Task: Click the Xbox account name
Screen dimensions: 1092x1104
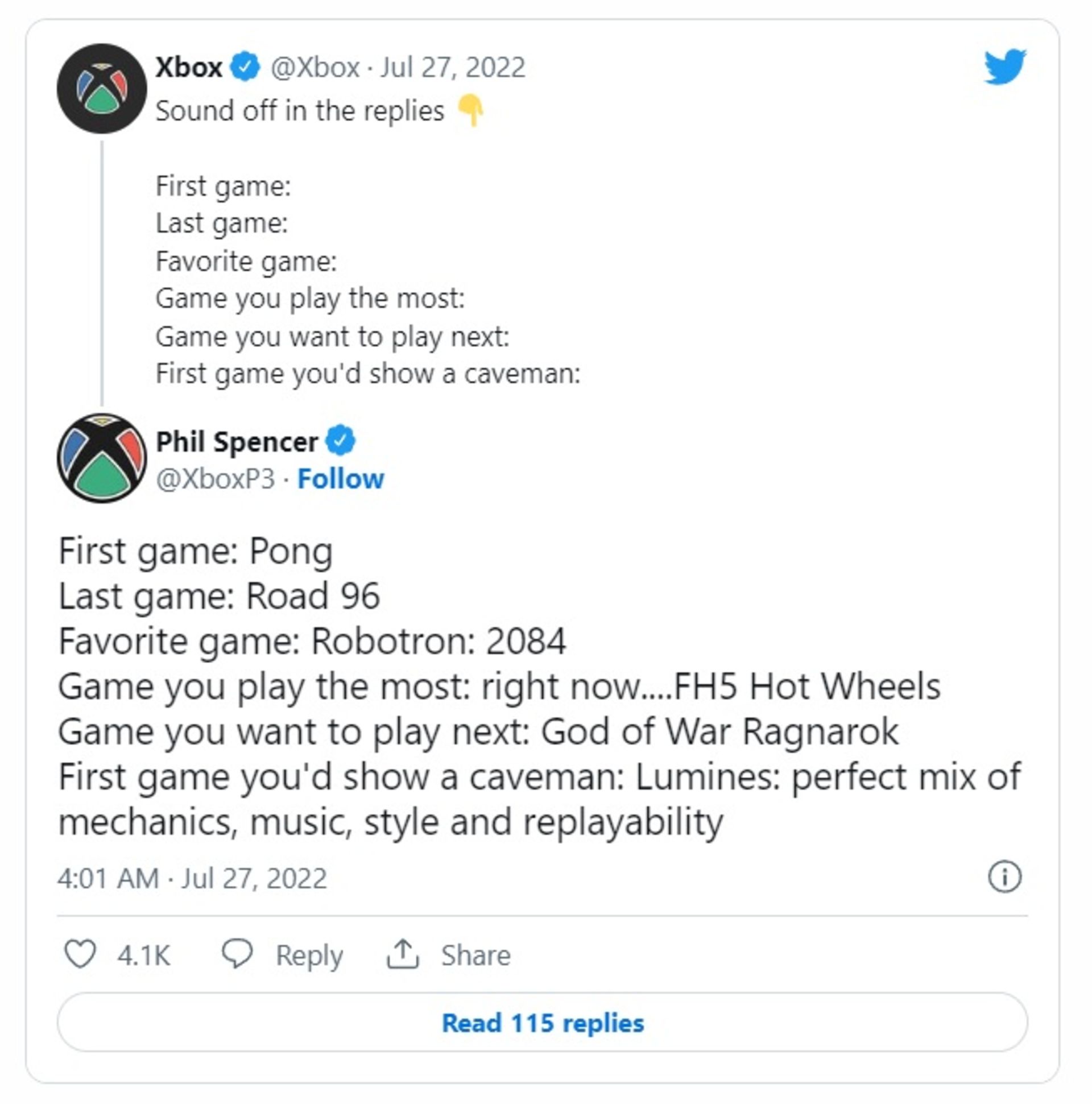Action: [189, 68]
